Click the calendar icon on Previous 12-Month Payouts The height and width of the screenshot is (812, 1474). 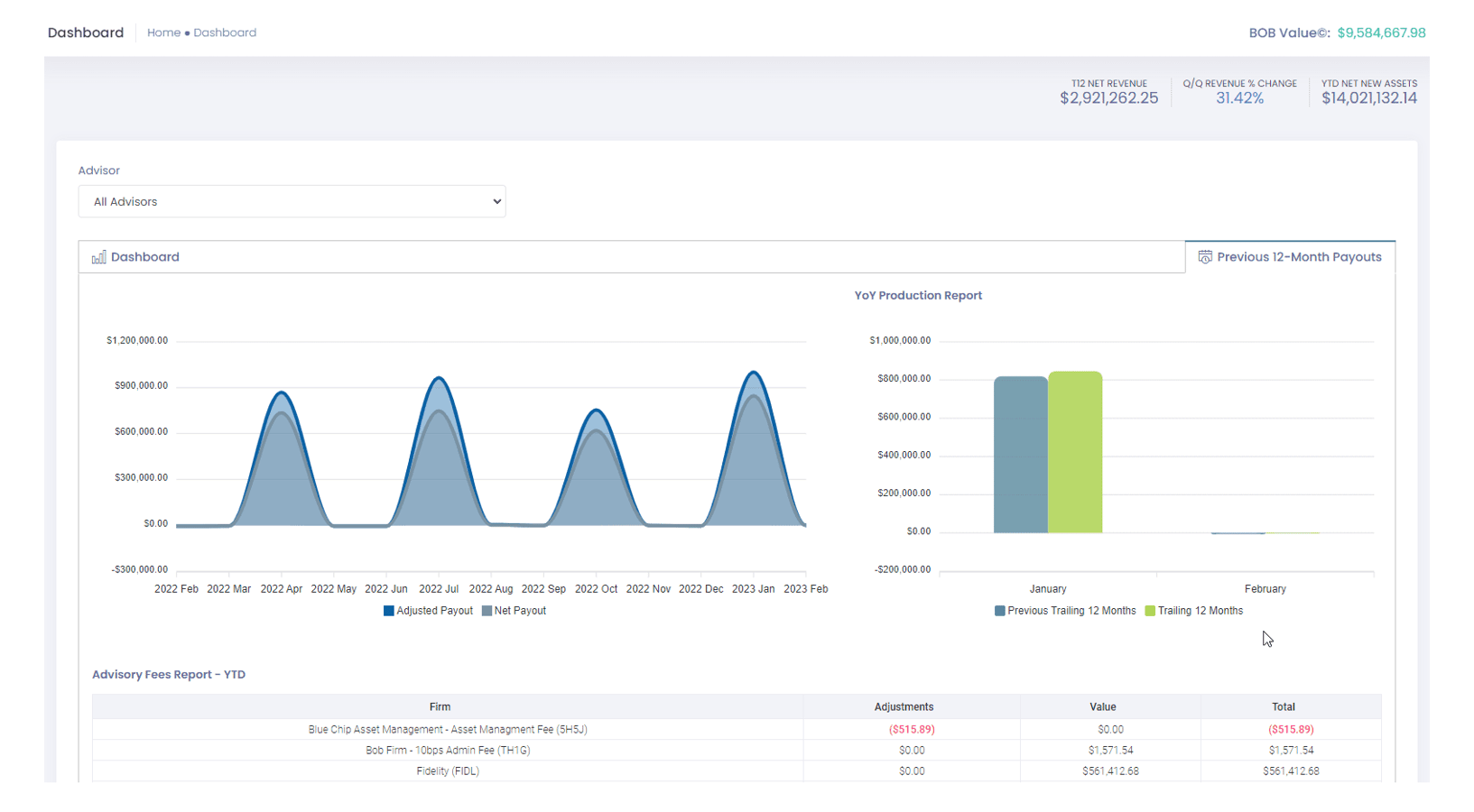tap(1204, 257)
